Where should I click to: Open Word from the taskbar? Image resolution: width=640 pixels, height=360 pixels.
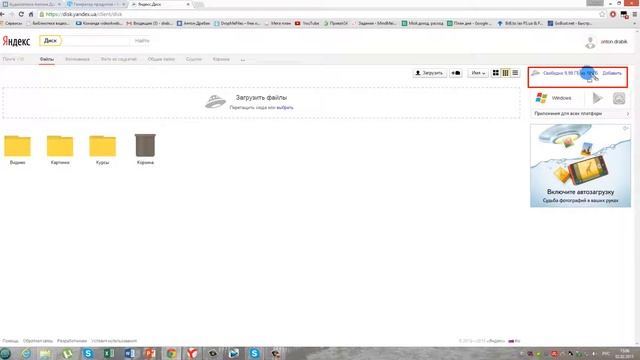click(130, 353)
